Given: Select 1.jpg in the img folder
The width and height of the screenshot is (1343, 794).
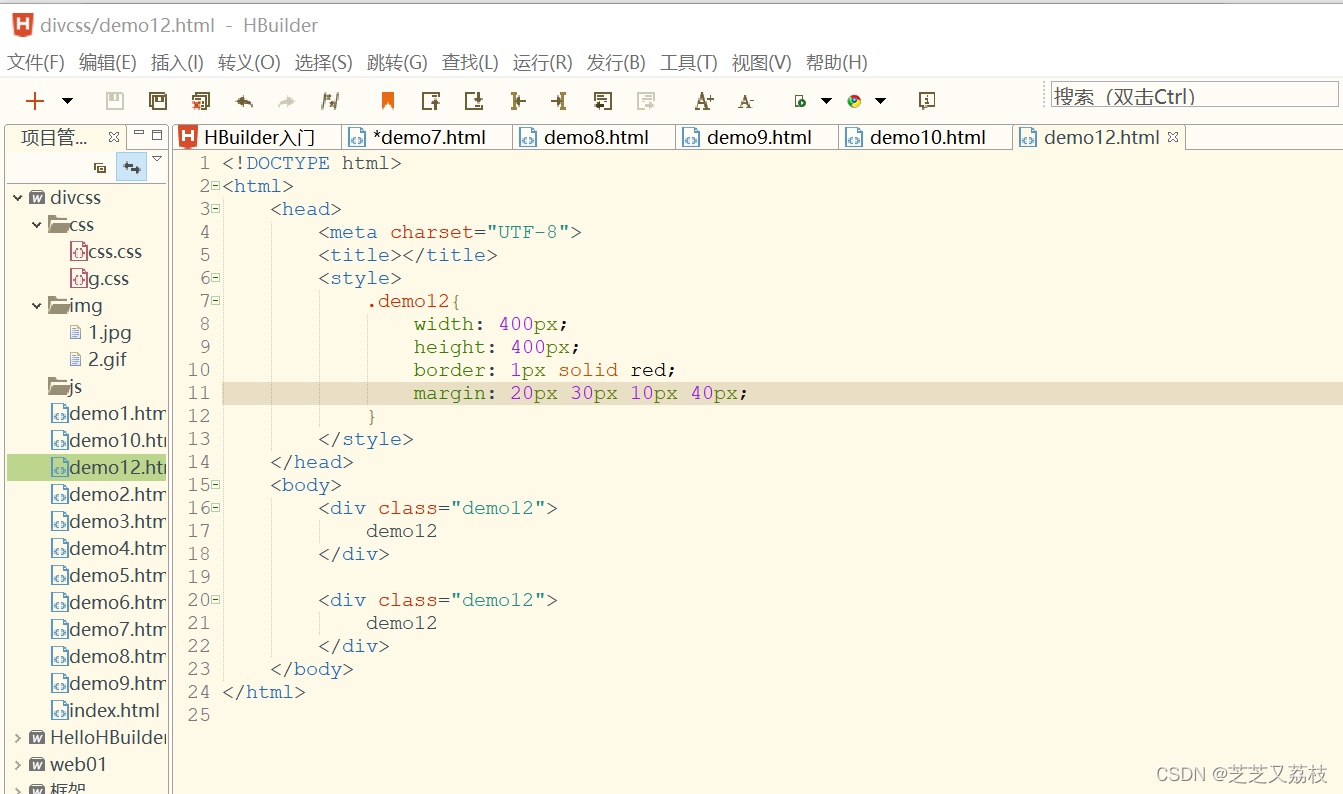Looking at the screenshot, I should (x=101, y=333).
